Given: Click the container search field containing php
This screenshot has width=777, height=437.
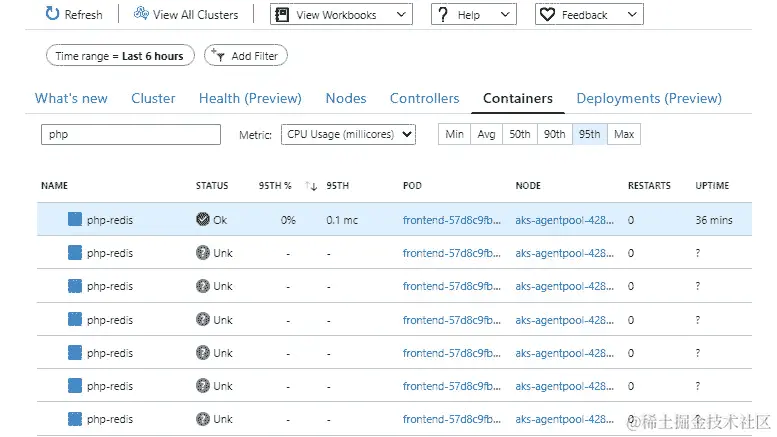Looking at the screenshot, I should click(x=131, y=134).
